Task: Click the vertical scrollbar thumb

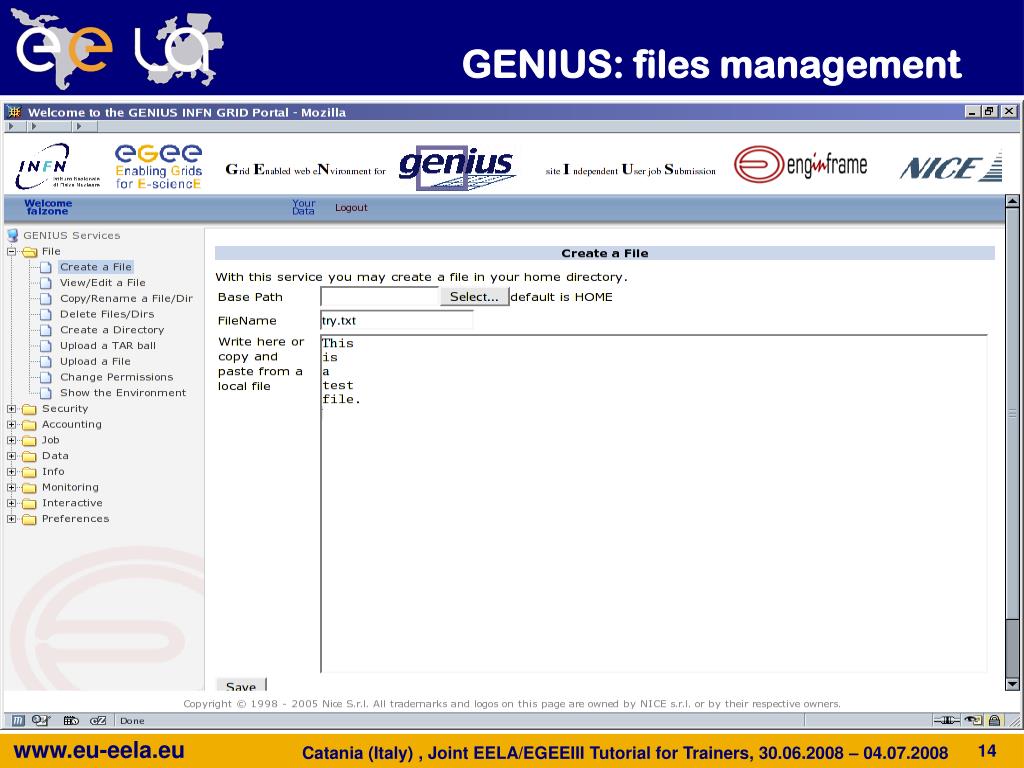Action: (1012, 413)
